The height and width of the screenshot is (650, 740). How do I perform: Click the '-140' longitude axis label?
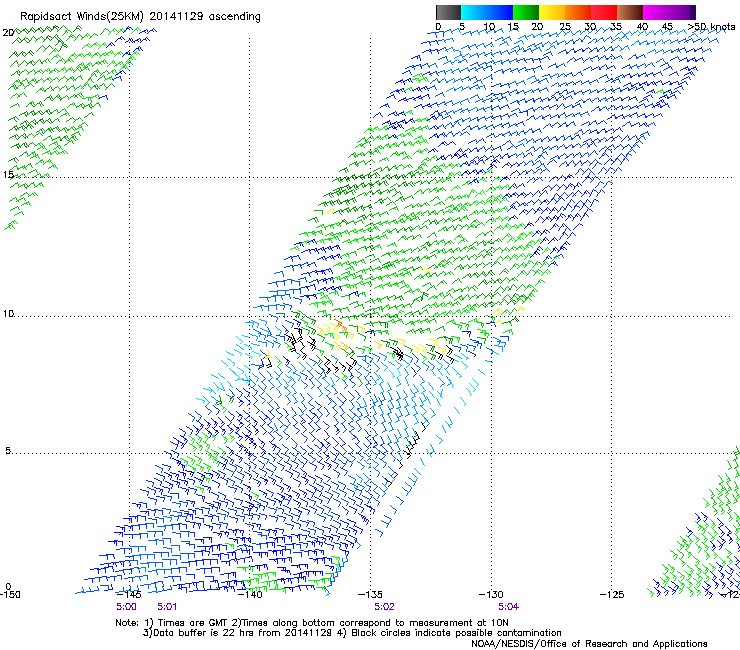click(x=250, y=594)
